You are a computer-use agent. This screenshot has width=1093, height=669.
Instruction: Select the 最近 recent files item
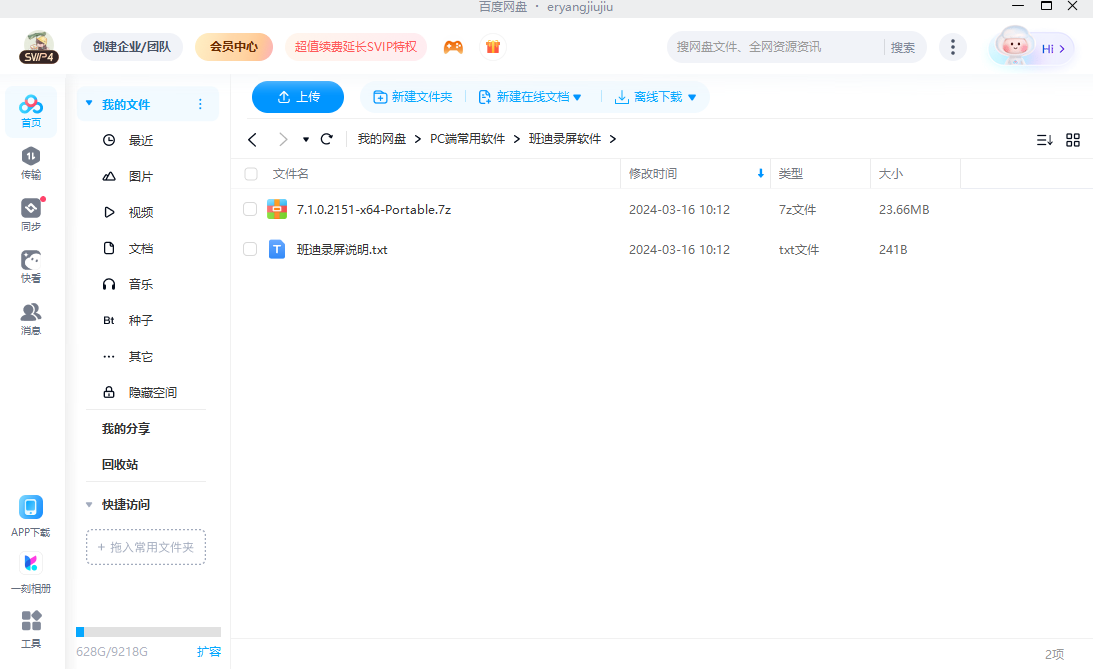(141, 140)
